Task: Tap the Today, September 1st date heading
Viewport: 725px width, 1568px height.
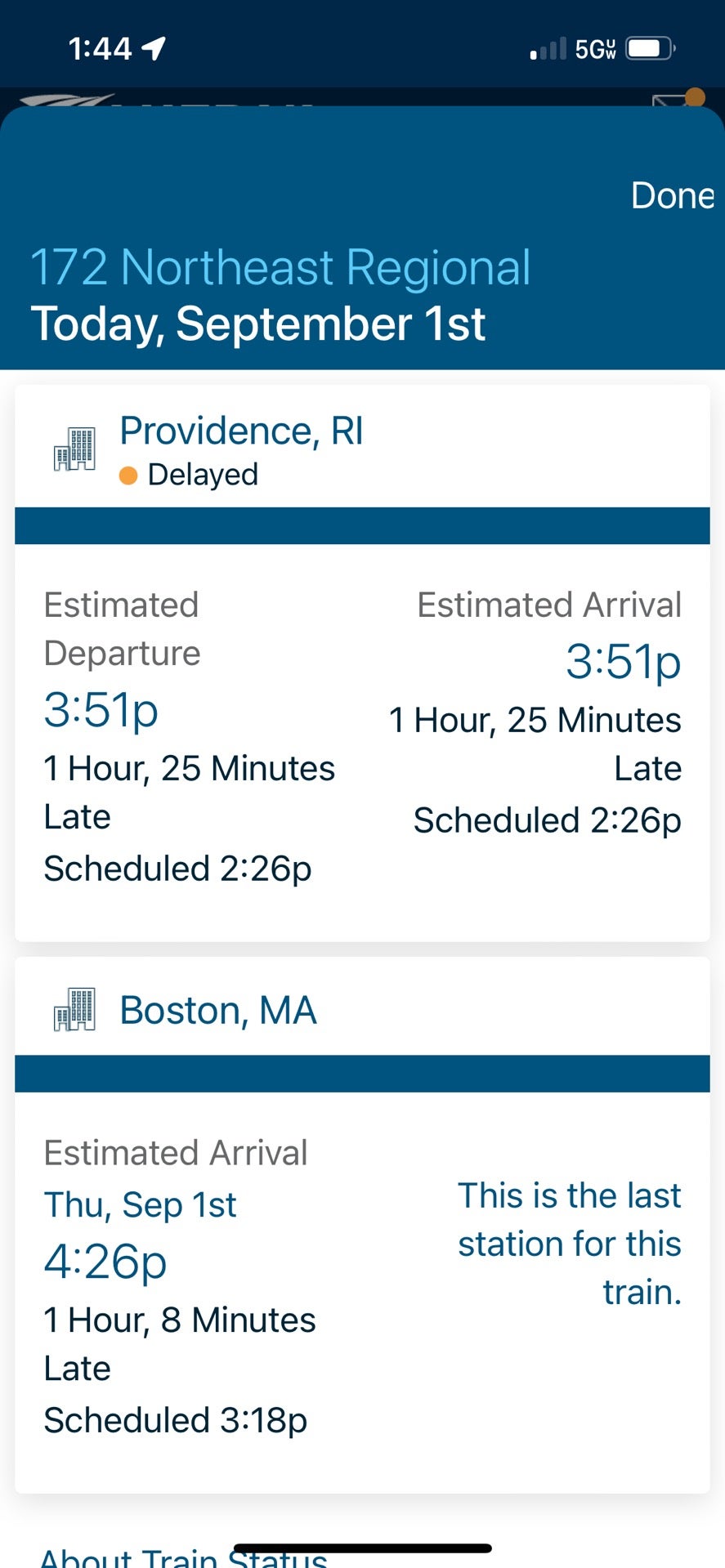Action: tap(258, 324)
